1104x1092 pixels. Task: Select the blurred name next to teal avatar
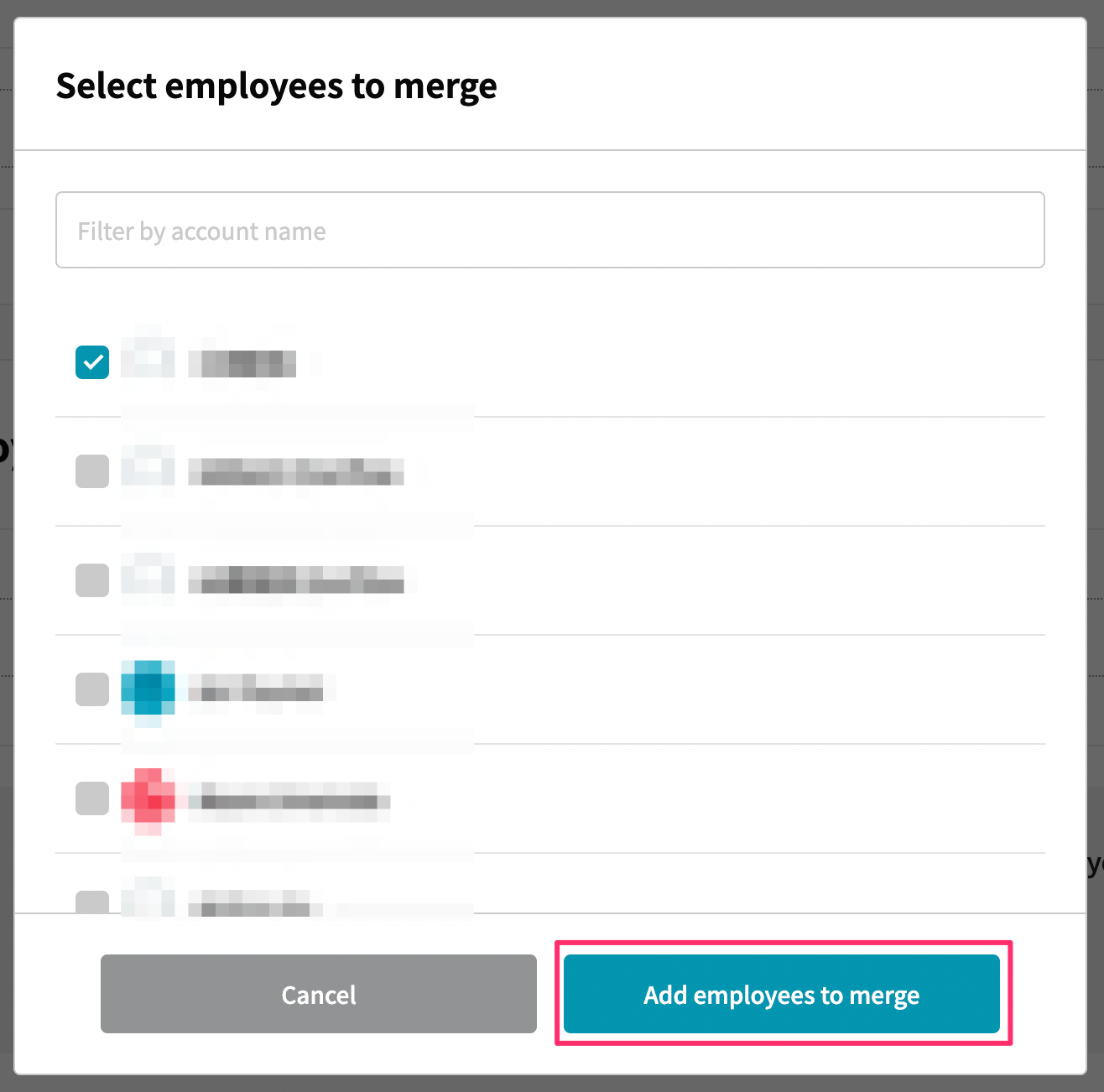[256, 688]
